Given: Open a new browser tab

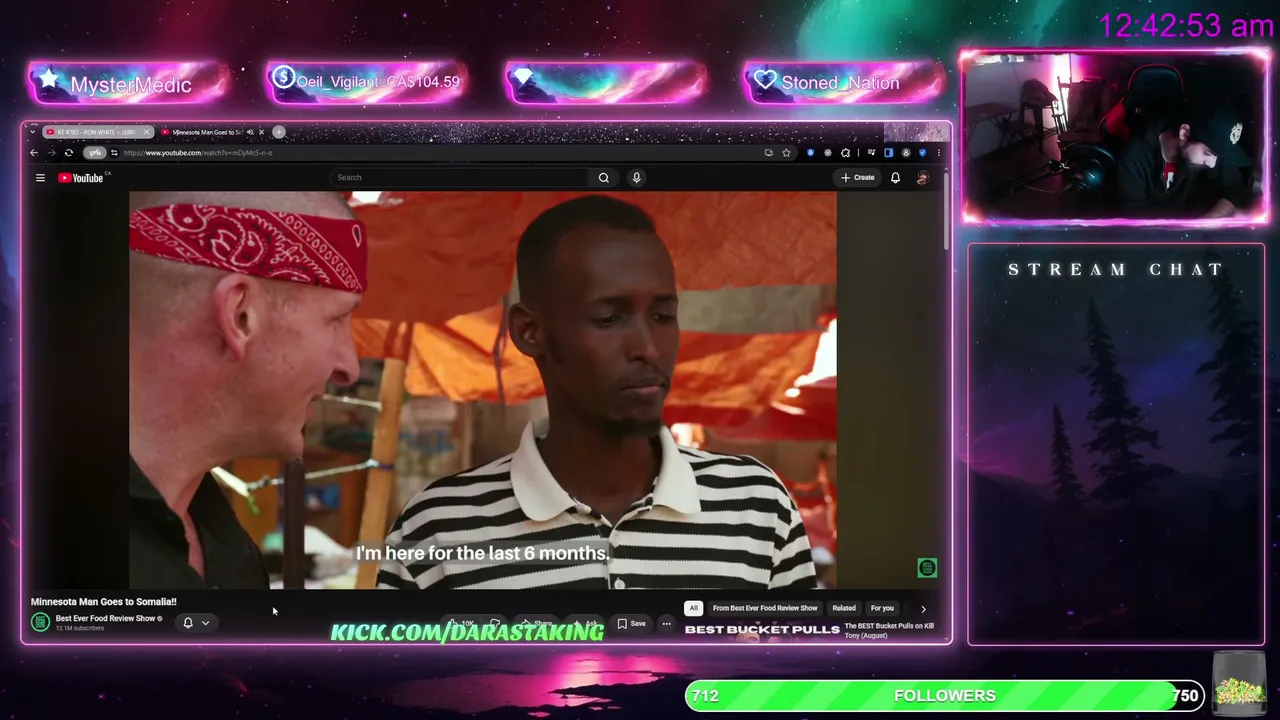Looking at the screenshot, I should pyautogui.click(x=279, y=132).
